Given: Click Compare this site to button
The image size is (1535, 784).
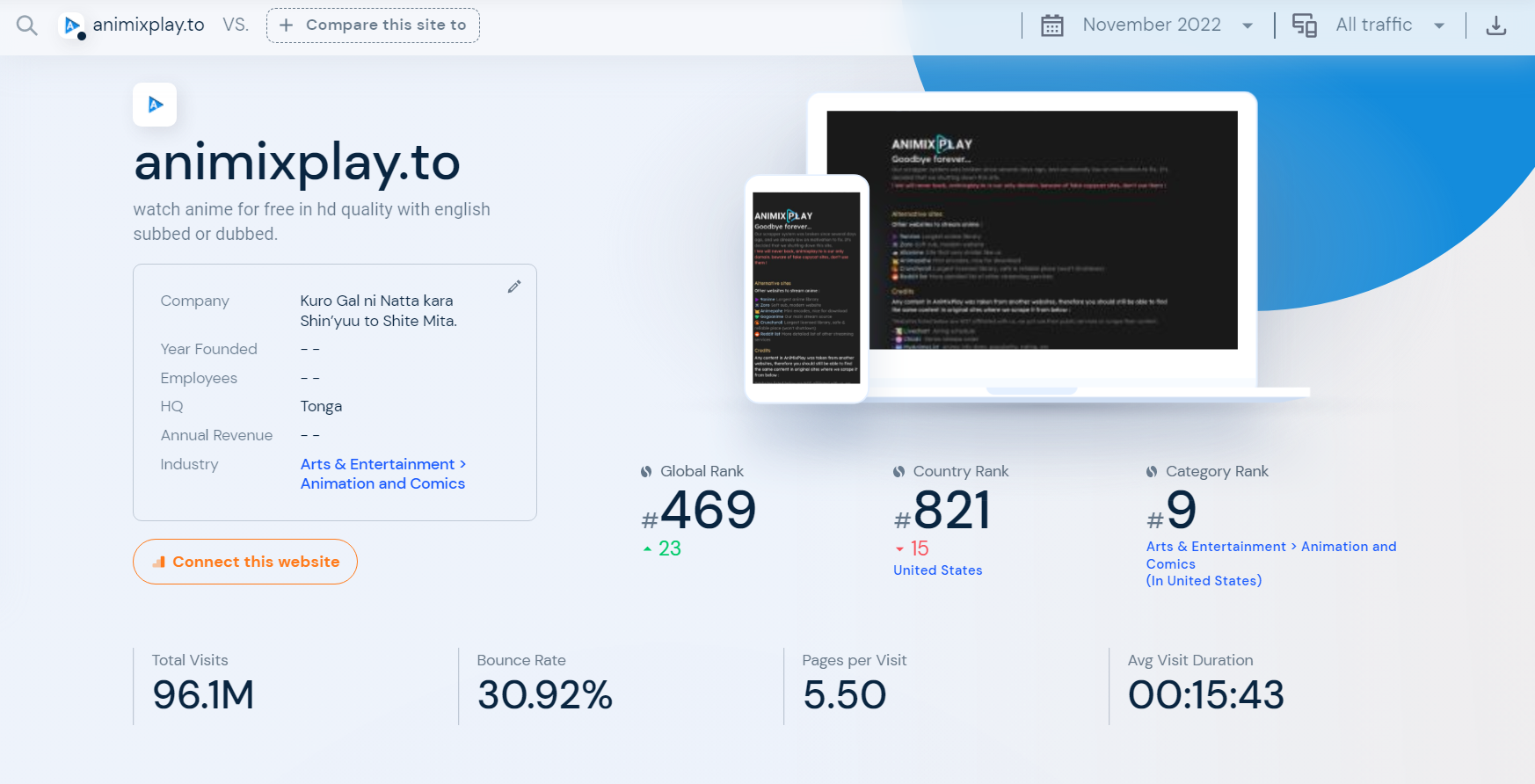Looking at the screenshot, I should (373, 25).
